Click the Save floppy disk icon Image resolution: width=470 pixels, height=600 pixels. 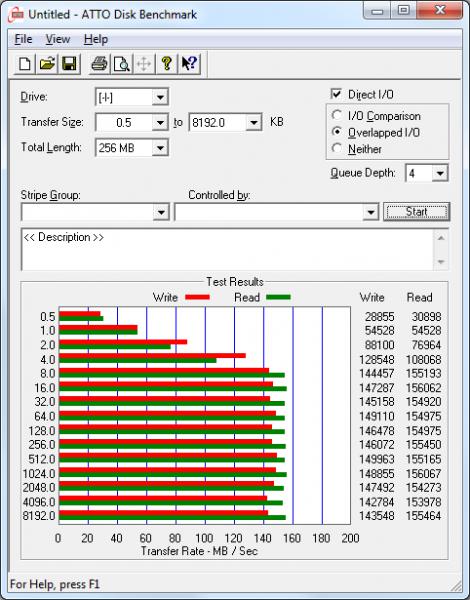[x=69, y=64]
